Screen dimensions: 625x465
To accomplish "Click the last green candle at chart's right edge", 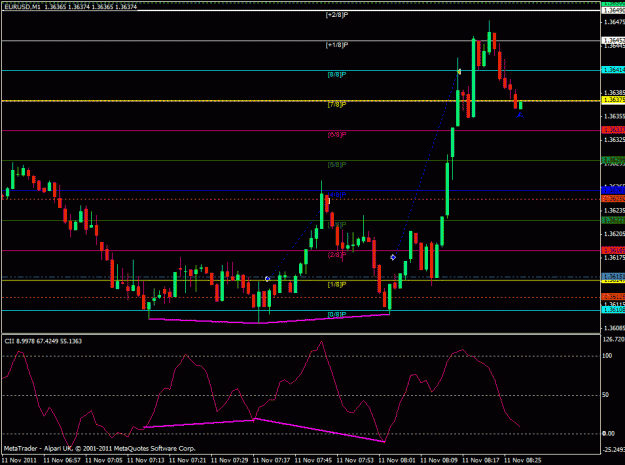I will [520, 105].
